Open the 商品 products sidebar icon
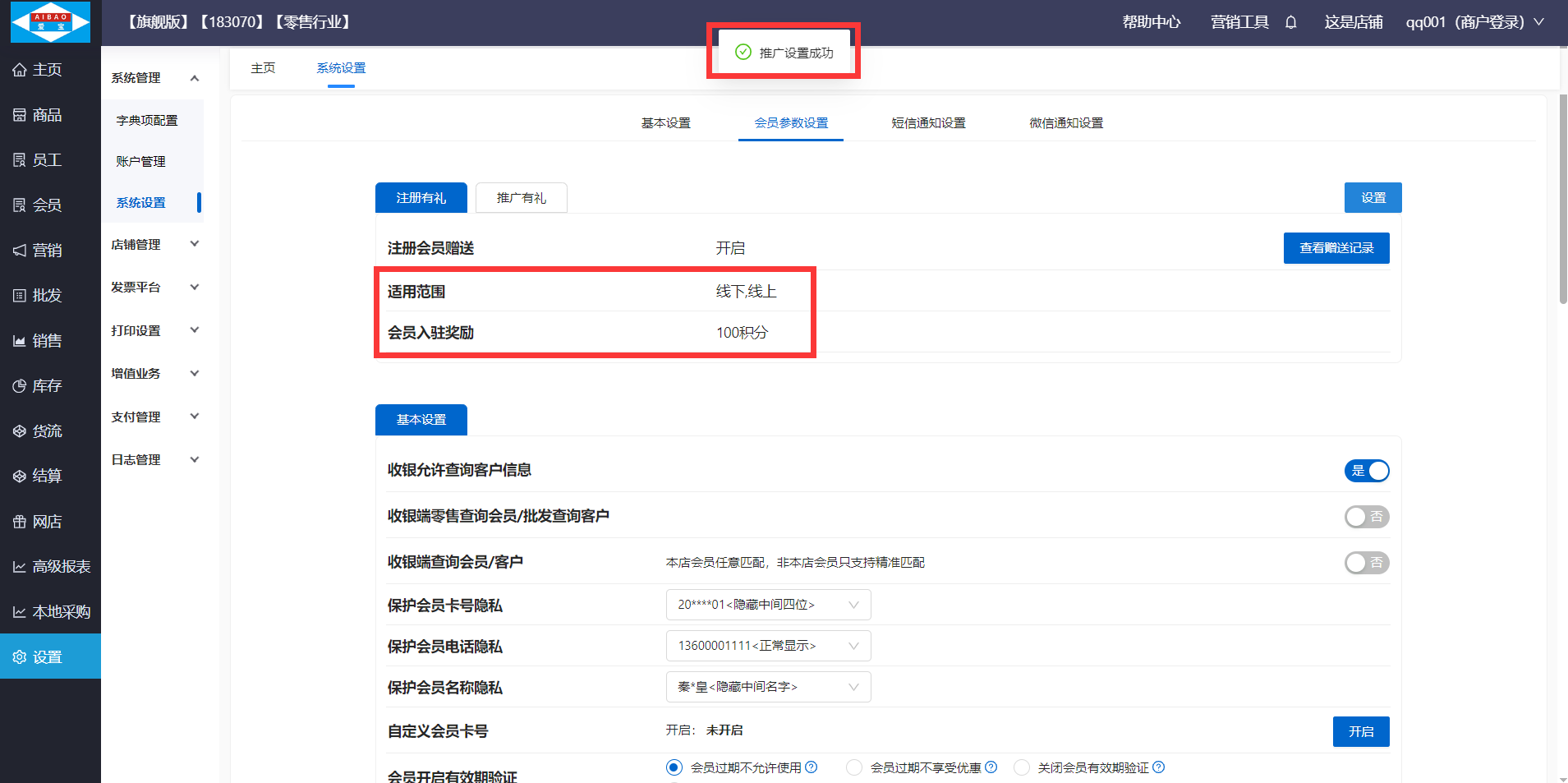Screen dimensions: 1568x783 click(x=20, y=115)
